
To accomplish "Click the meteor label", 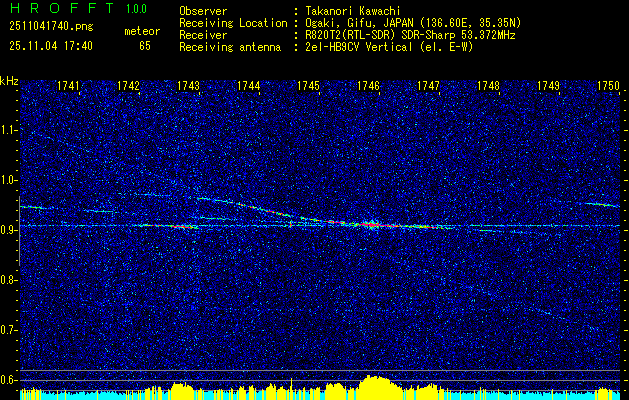I will tap(142, 31).
